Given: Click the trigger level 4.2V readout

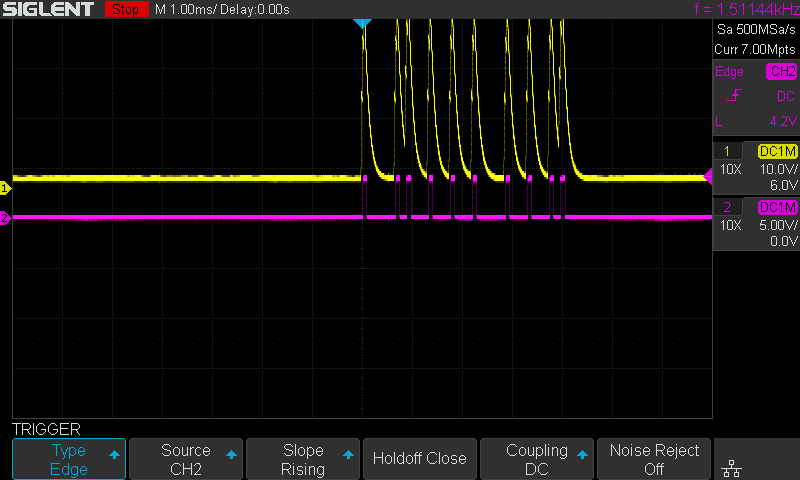Looking at the screenshot, I should coord(782,121).
